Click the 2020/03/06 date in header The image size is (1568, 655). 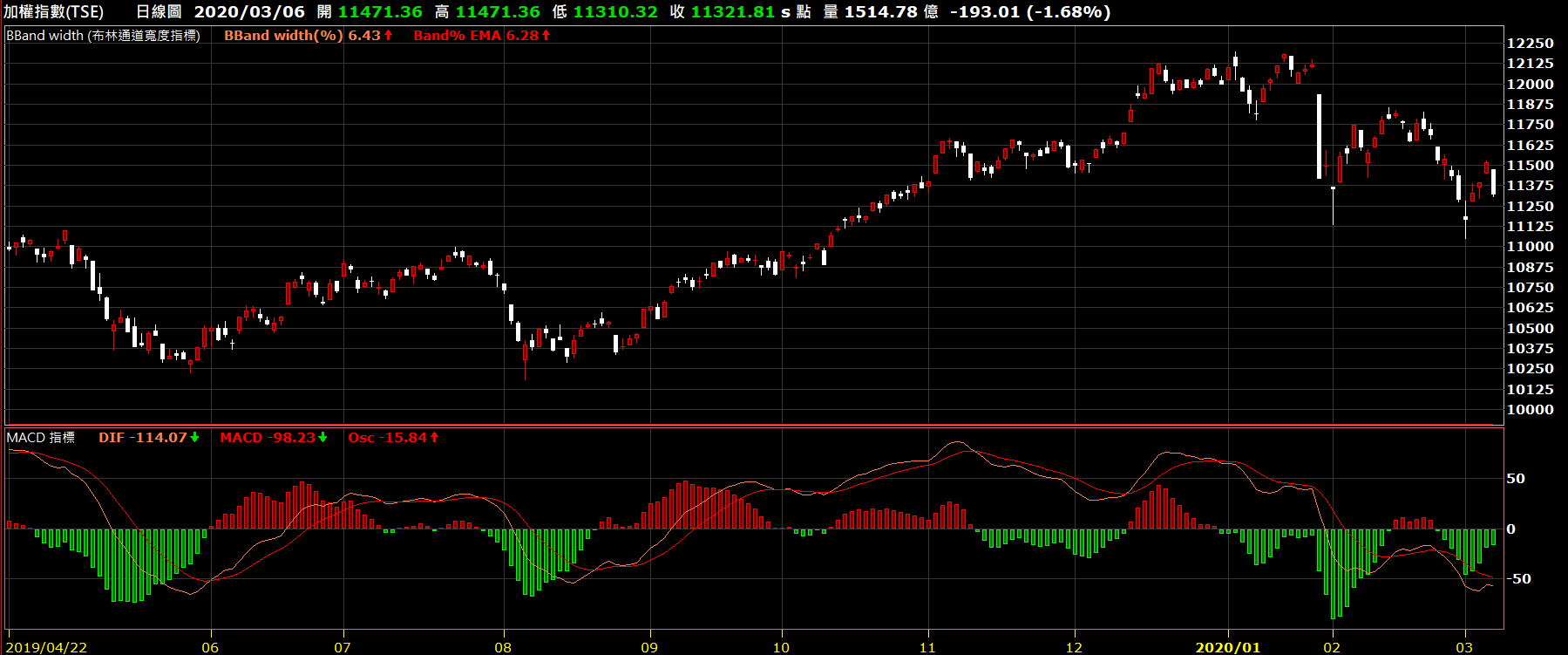pyautogui.click(x=249, y=12)
